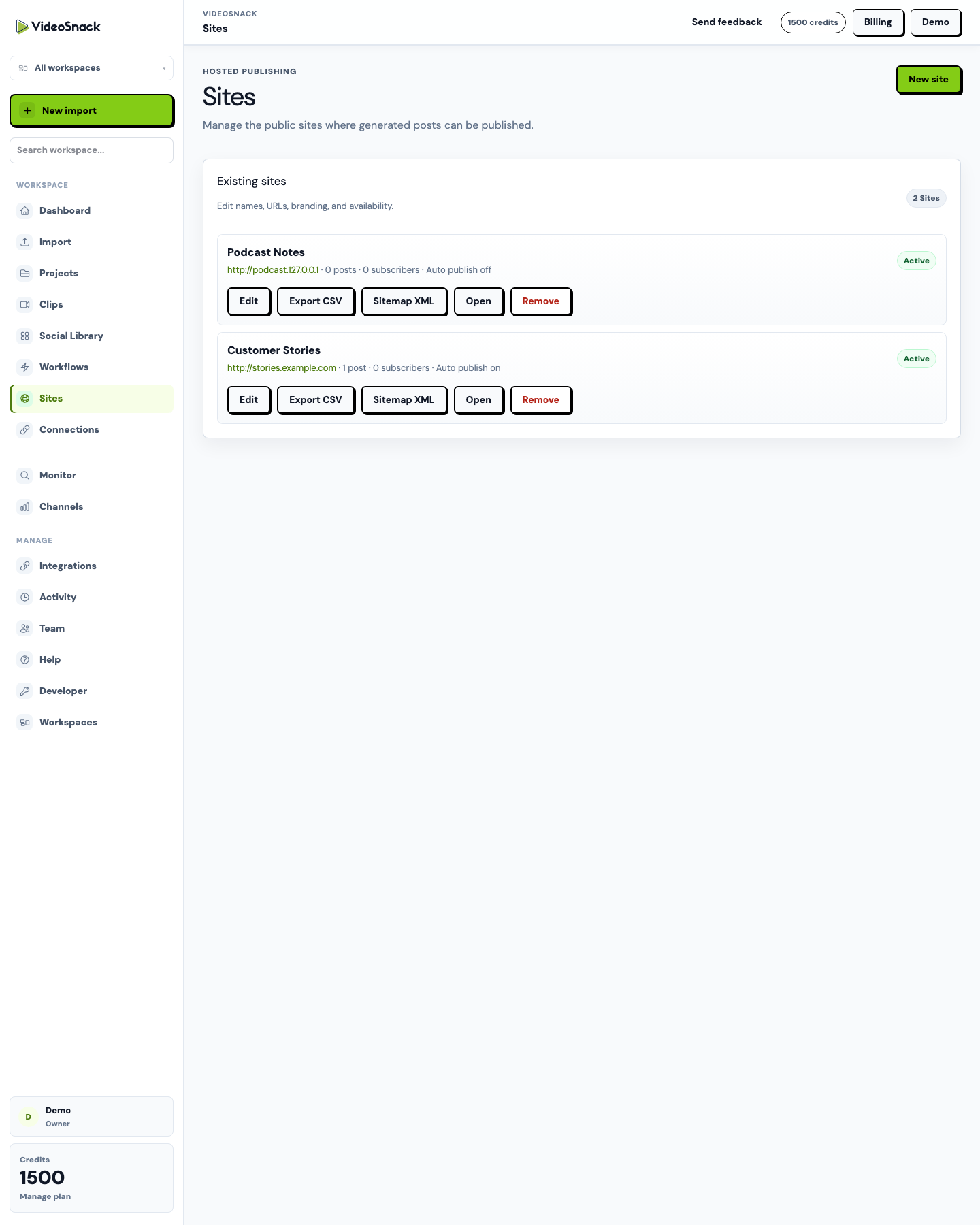Click Active badge on Podcast Notes
Image resolution: width=980 pixels, height=1225 pixels.
pyautogui.click(x=916, y=261)
